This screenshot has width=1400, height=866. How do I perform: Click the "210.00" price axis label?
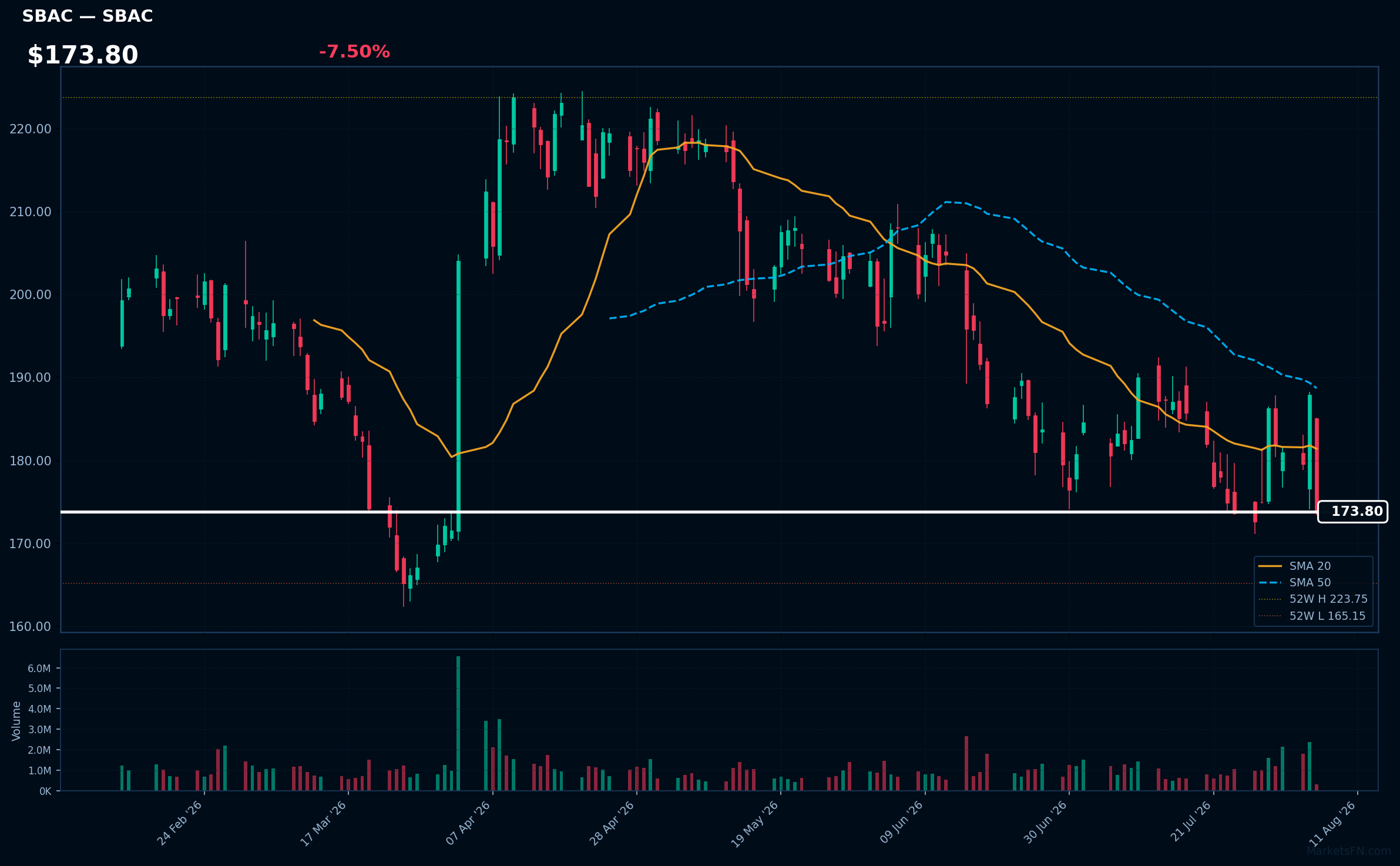pos(31,212)
